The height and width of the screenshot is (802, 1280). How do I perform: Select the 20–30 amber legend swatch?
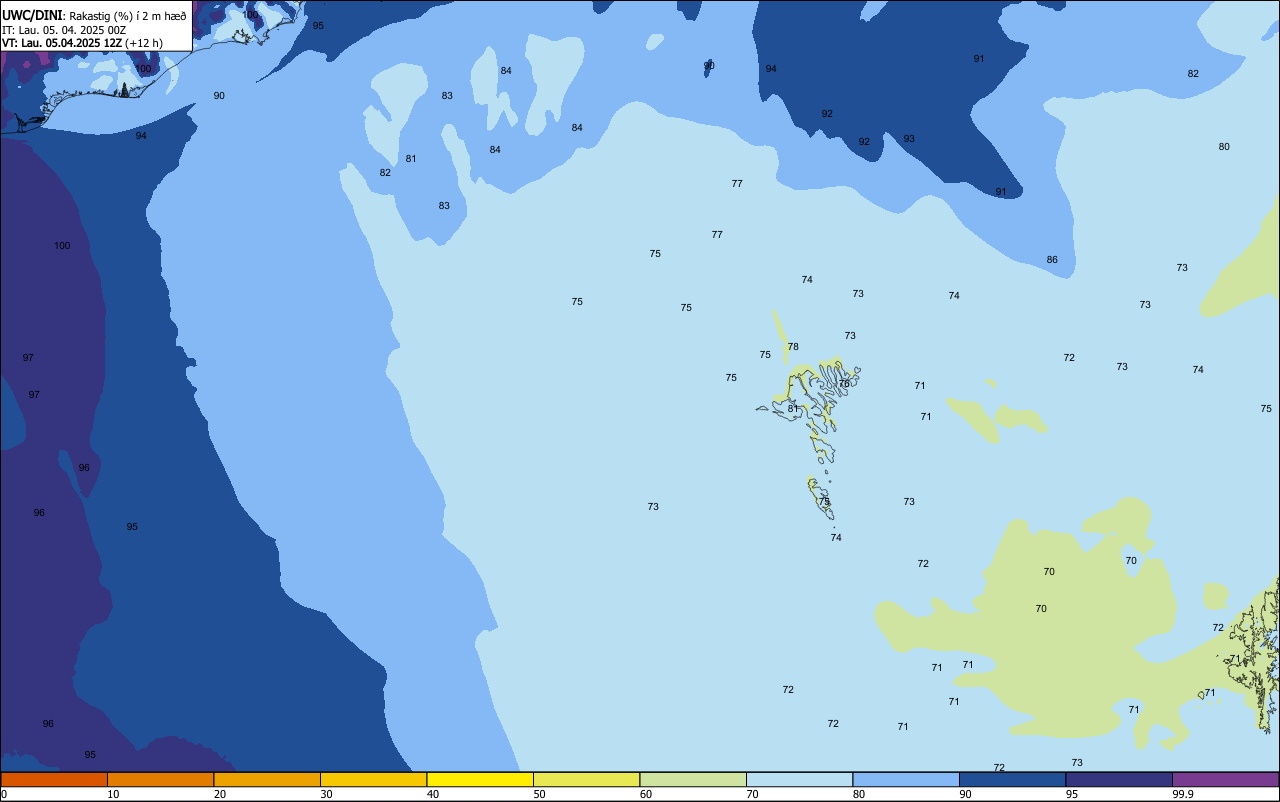click(267, 779)
